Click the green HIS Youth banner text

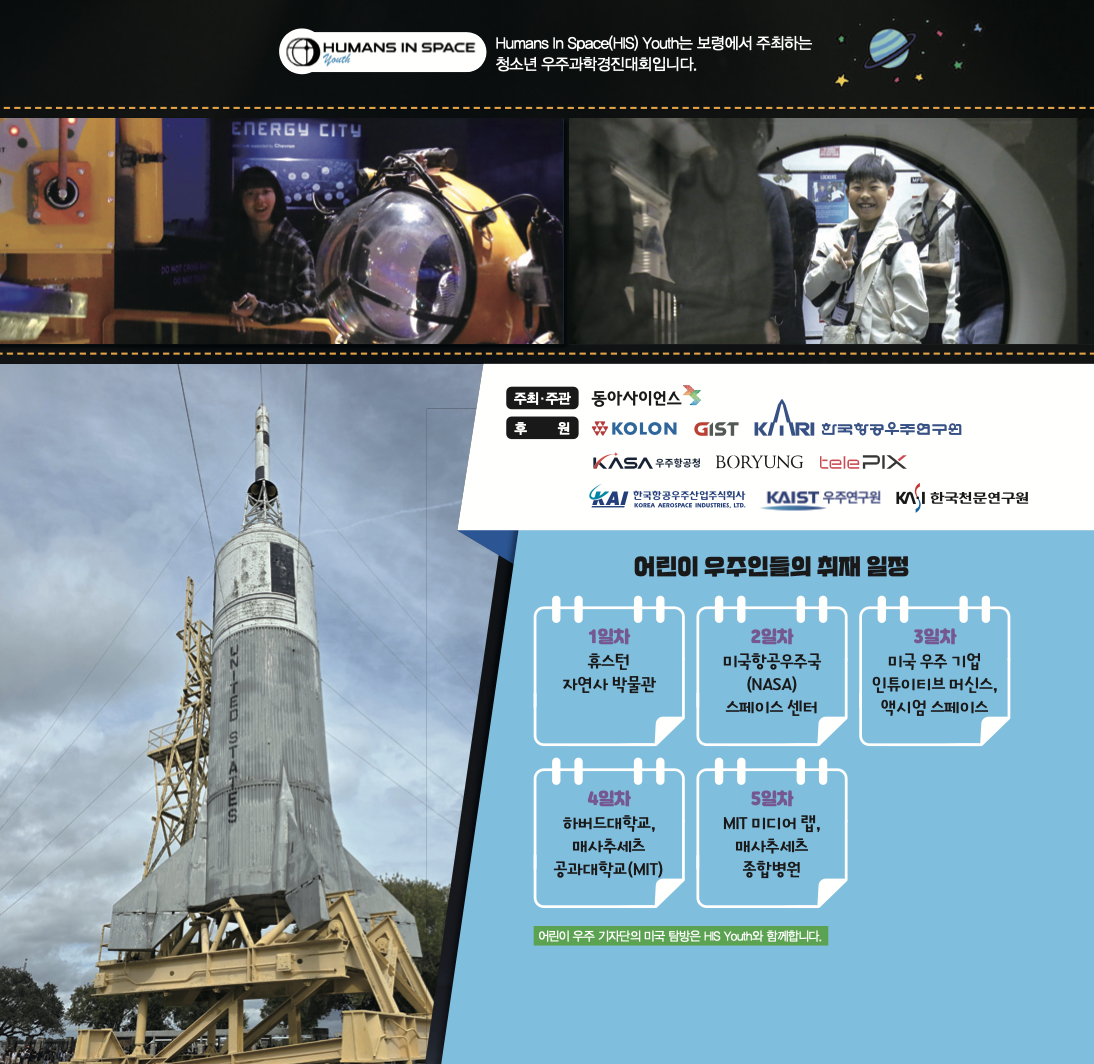click(680, 937)
